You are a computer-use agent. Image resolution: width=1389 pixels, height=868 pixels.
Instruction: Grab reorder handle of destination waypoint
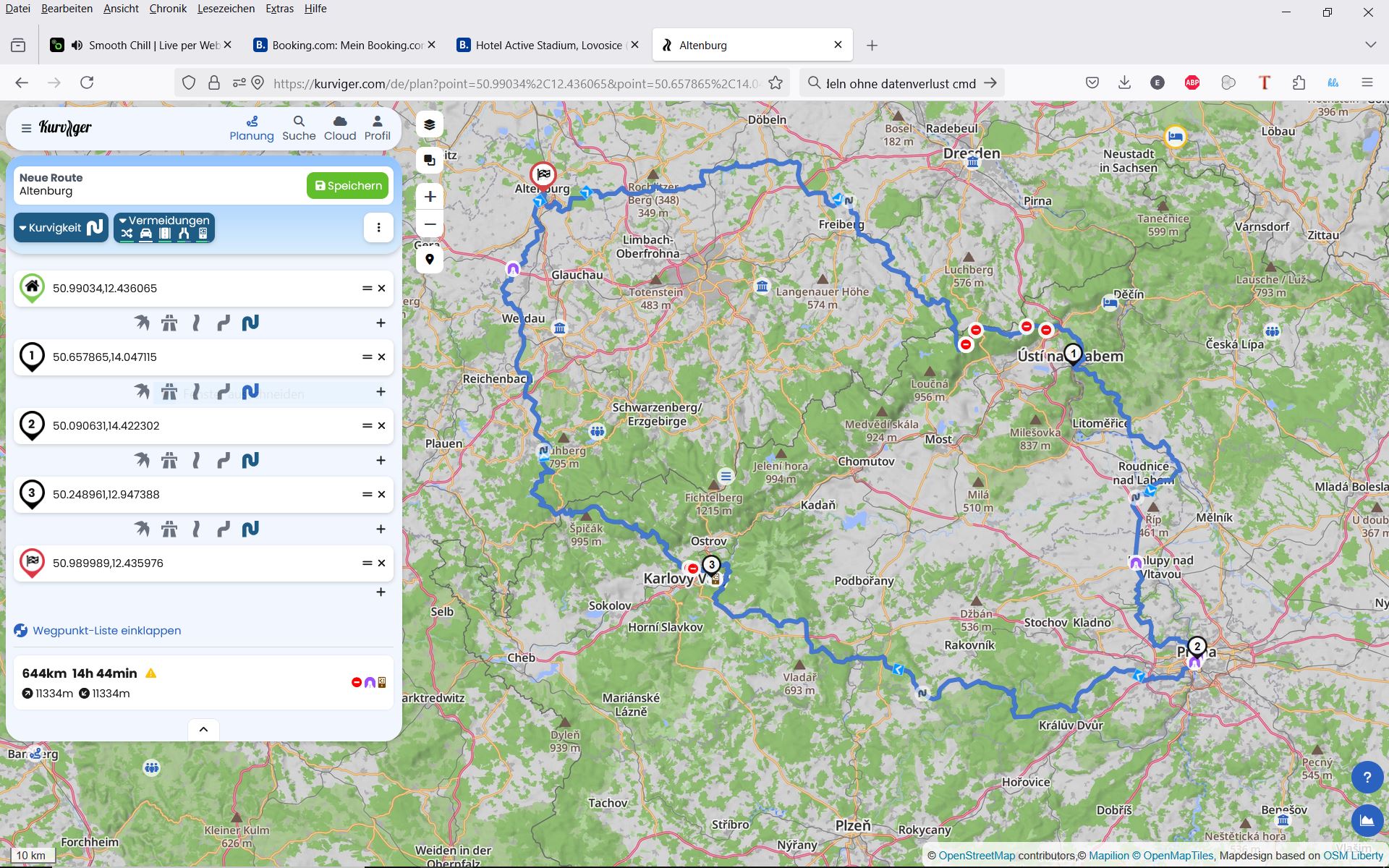click(367, 563)
